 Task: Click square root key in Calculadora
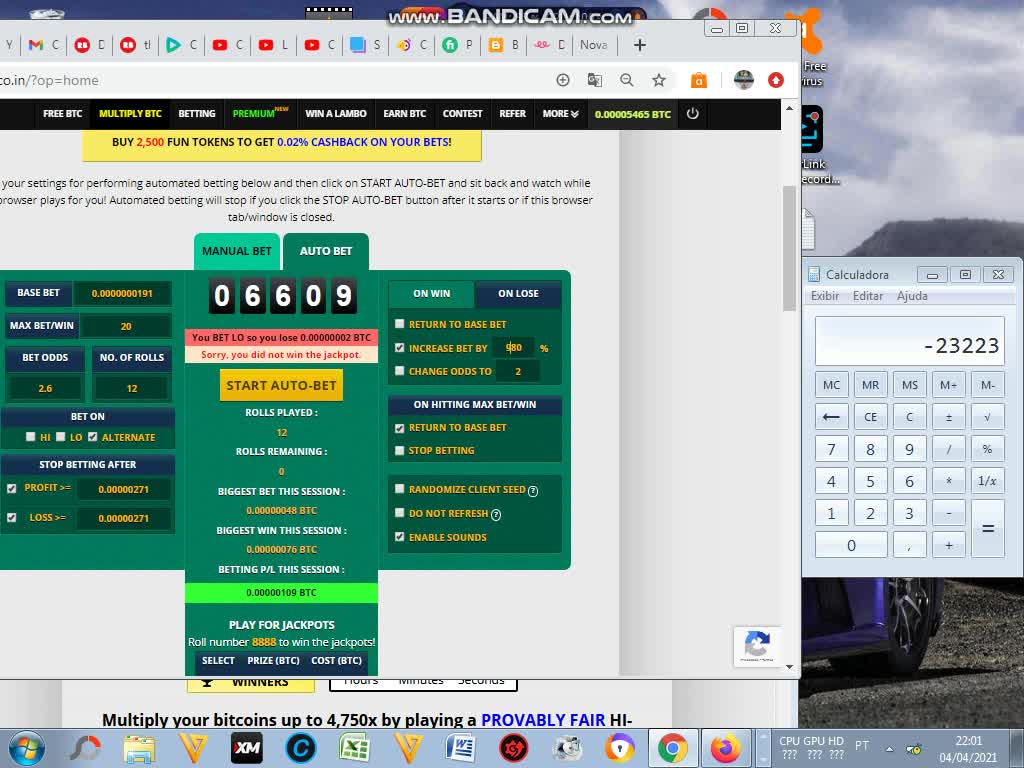(x=987, y=417)
